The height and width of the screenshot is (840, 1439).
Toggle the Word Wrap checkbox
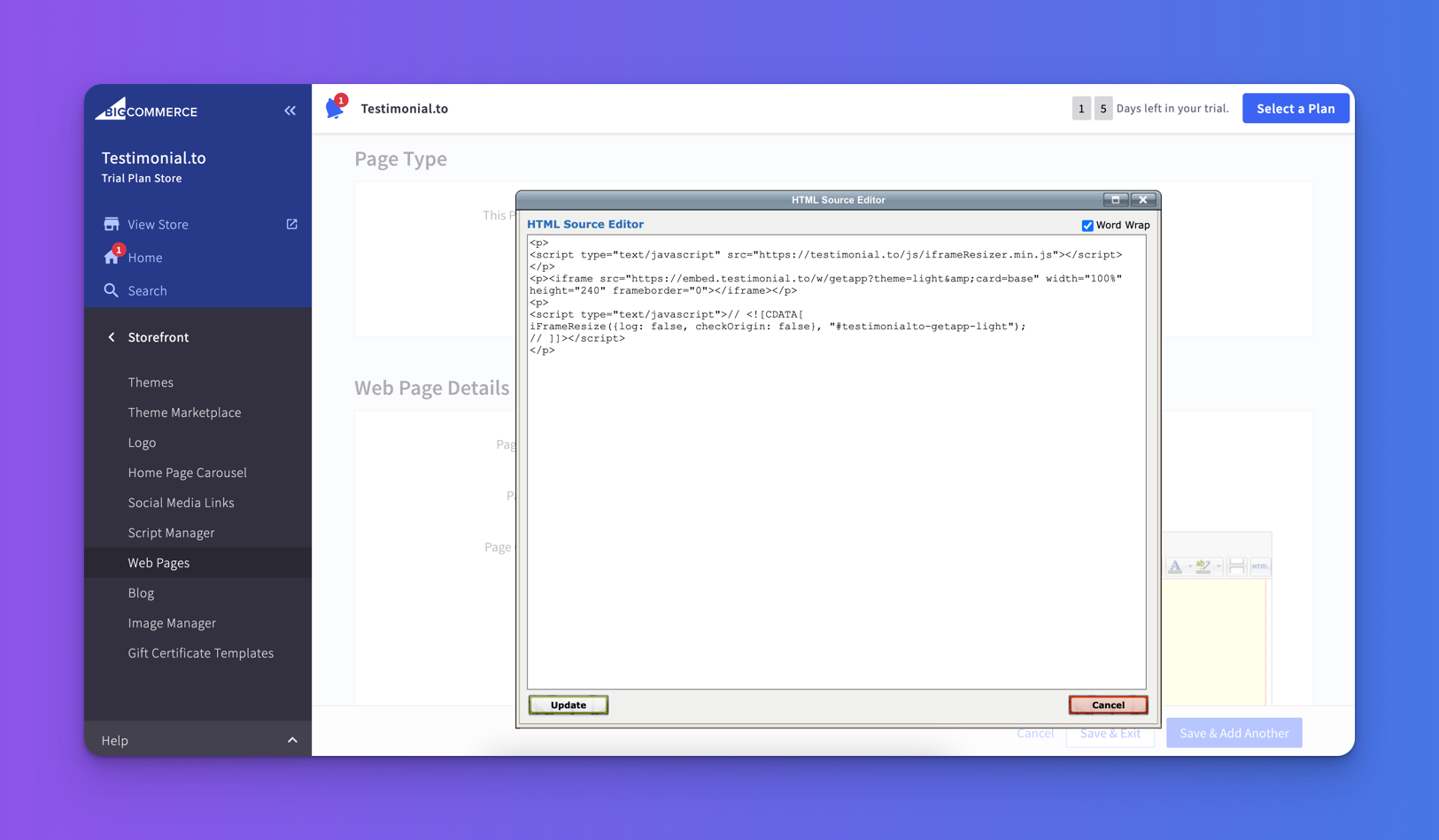pyautogui.click(x=1087, y=226)
